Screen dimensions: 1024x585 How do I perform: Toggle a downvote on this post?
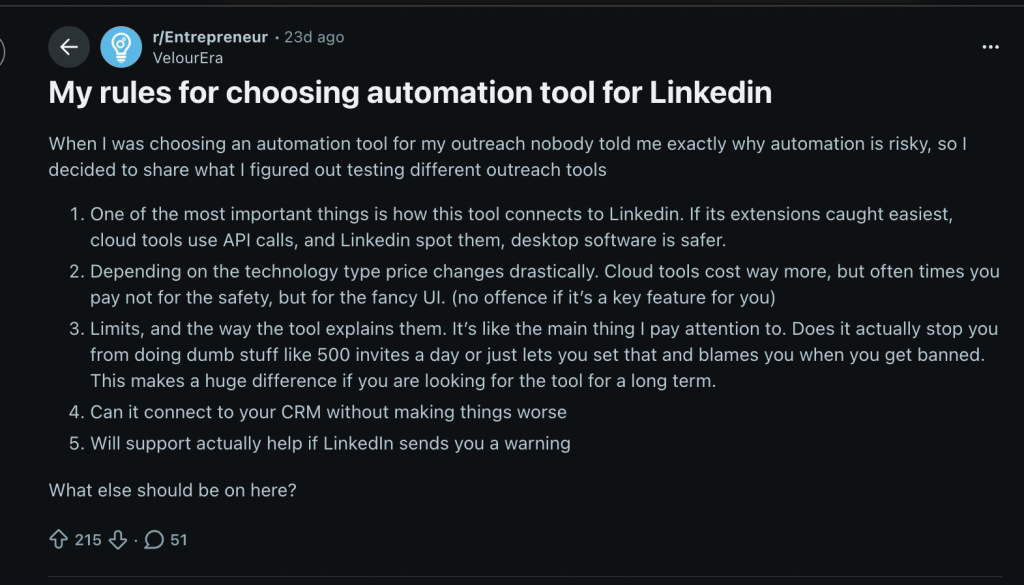tap(118, 539)
